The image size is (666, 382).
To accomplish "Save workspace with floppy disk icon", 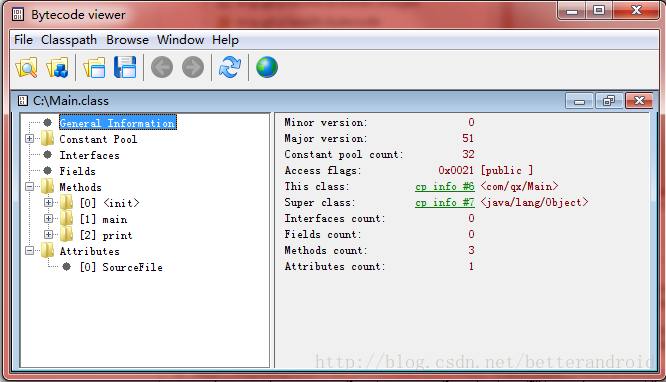I will [125, 68].
